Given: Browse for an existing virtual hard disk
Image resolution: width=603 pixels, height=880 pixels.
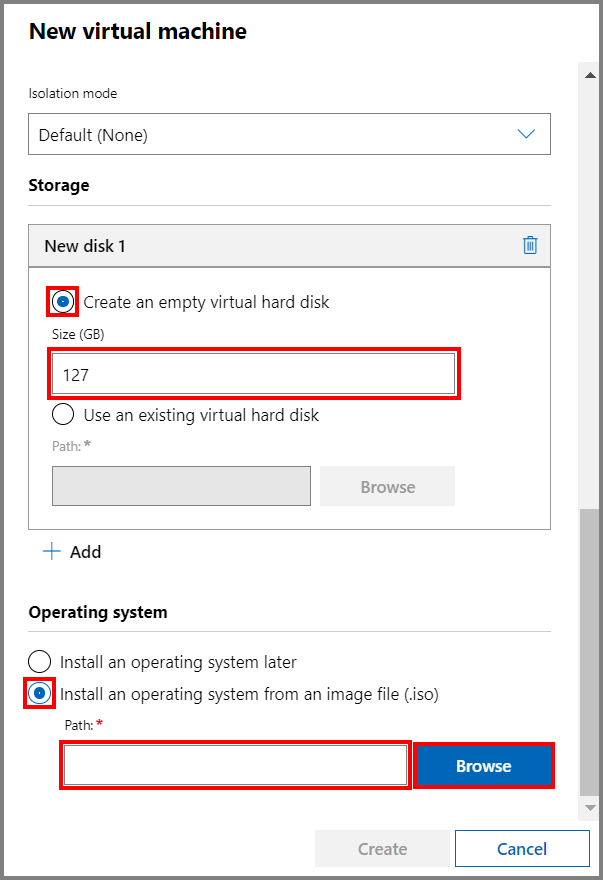Looking at the screenshot, I should coord(387,486).
